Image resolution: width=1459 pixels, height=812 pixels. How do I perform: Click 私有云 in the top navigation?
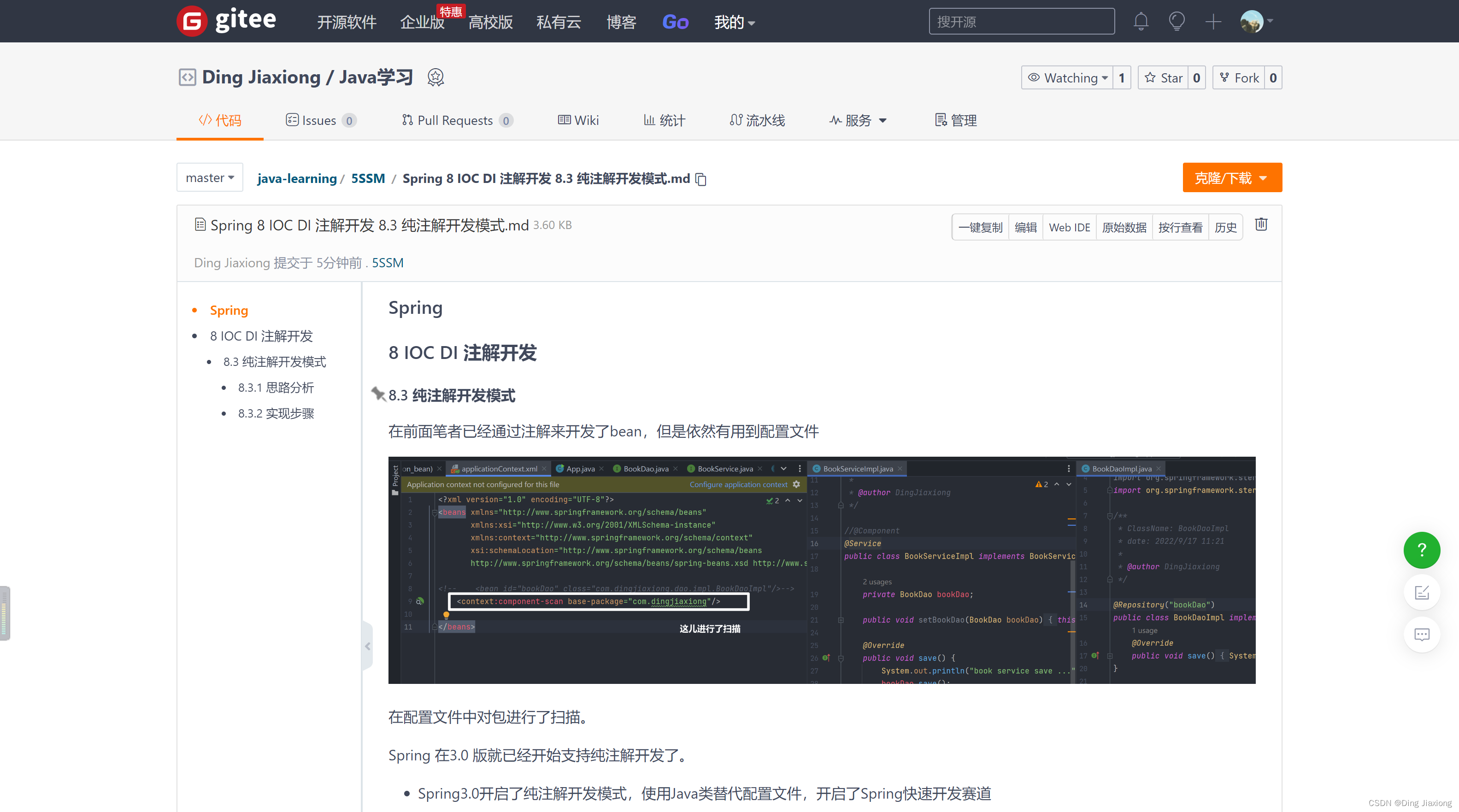point(559,22)
